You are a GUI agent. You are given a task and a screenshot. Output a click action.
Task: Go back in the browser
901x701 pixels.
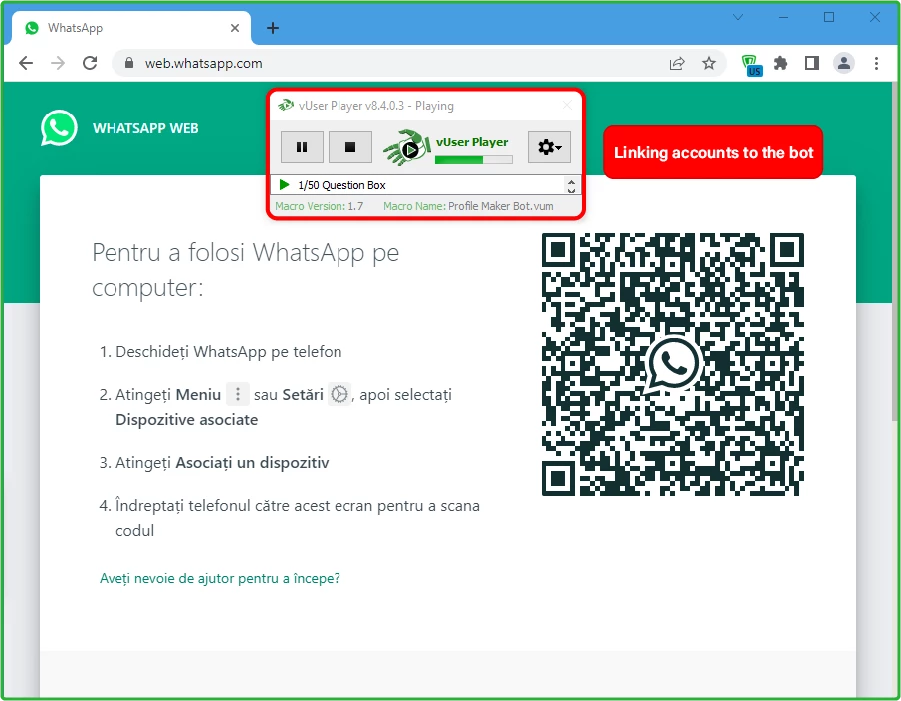(x=26, y=63)
